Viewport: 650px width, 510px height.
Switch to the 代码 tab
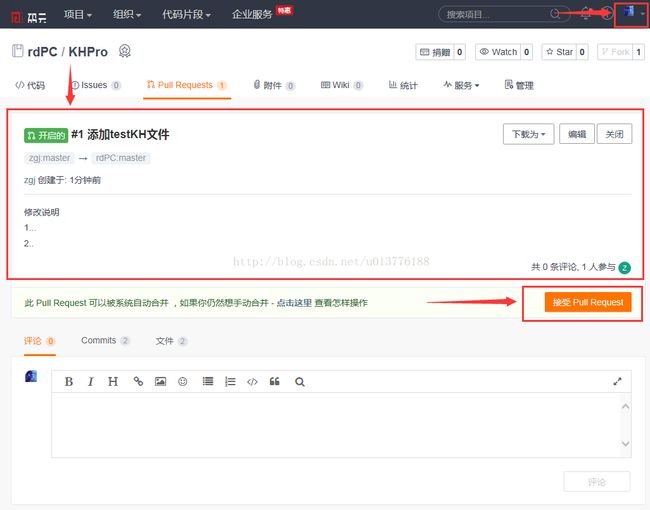pos(30,85)
